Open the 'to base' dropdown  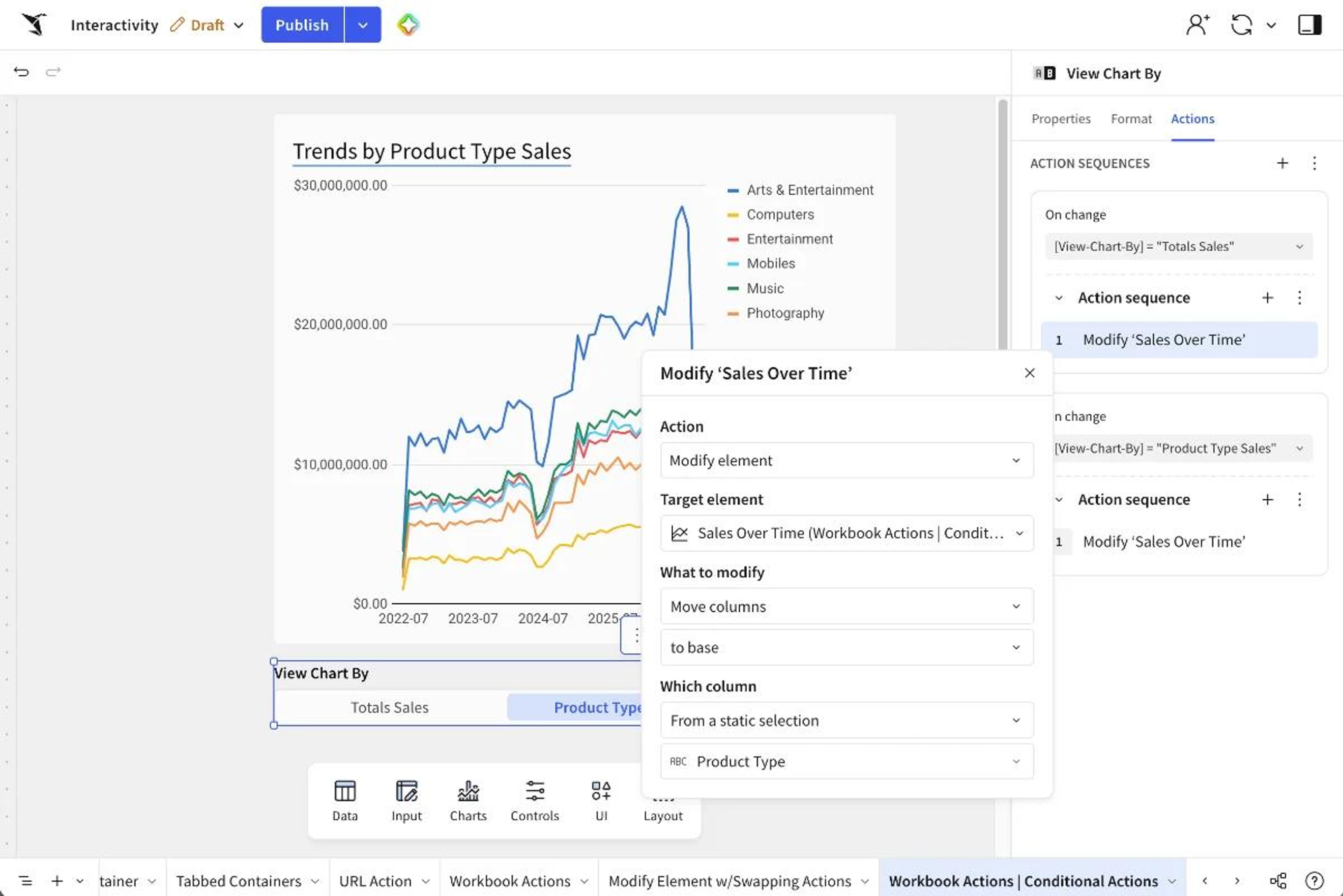(846, 647)
